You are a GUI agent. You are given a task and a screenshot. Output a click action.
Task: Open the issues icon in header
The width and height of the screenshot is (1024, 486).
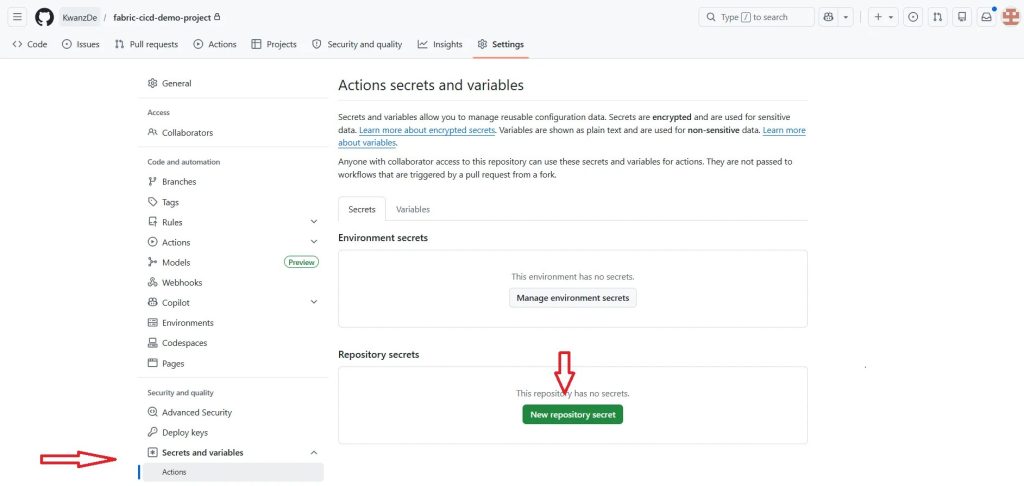[x=913, y=17]
